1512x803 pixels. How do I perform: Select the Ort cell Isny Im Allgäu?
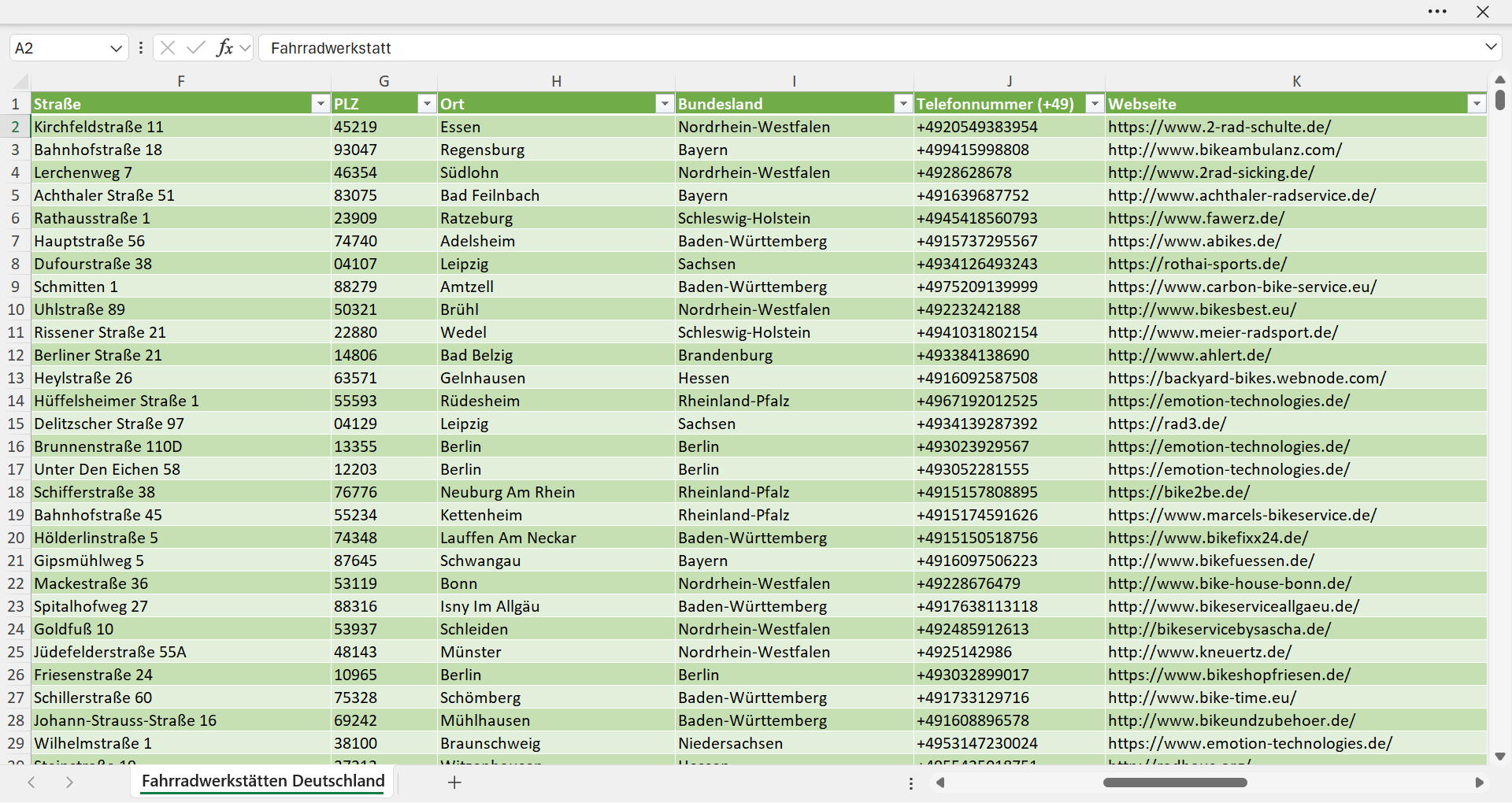click(556, 606)
